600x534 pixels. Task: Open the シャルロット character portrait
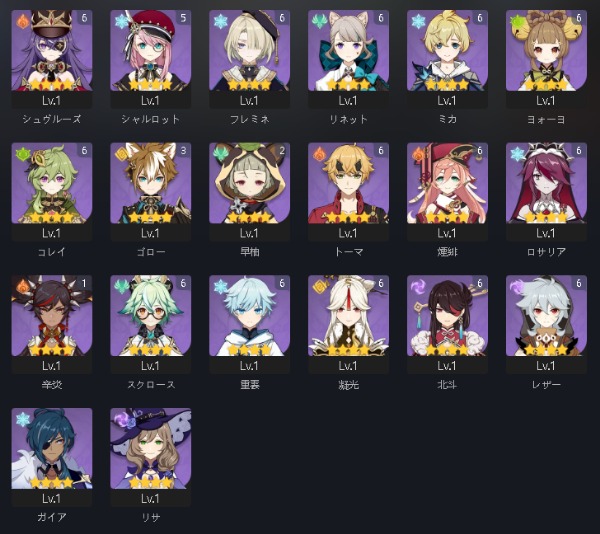150,50
